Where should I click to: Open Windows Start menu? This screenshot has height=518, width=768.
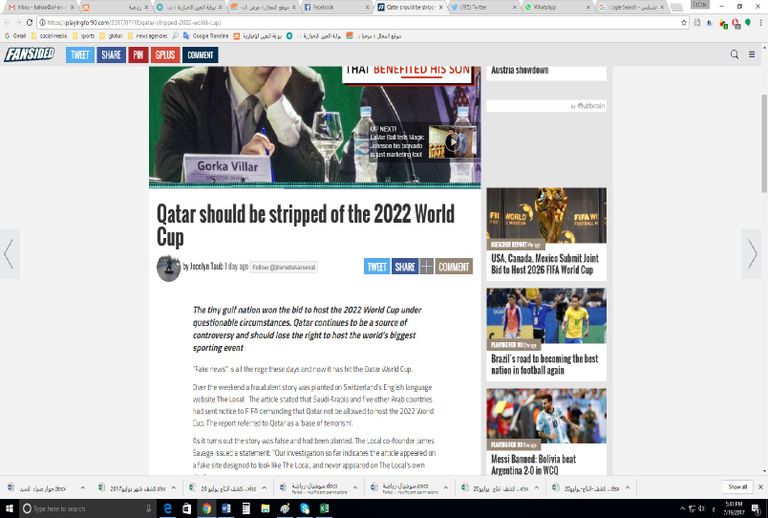10,508
